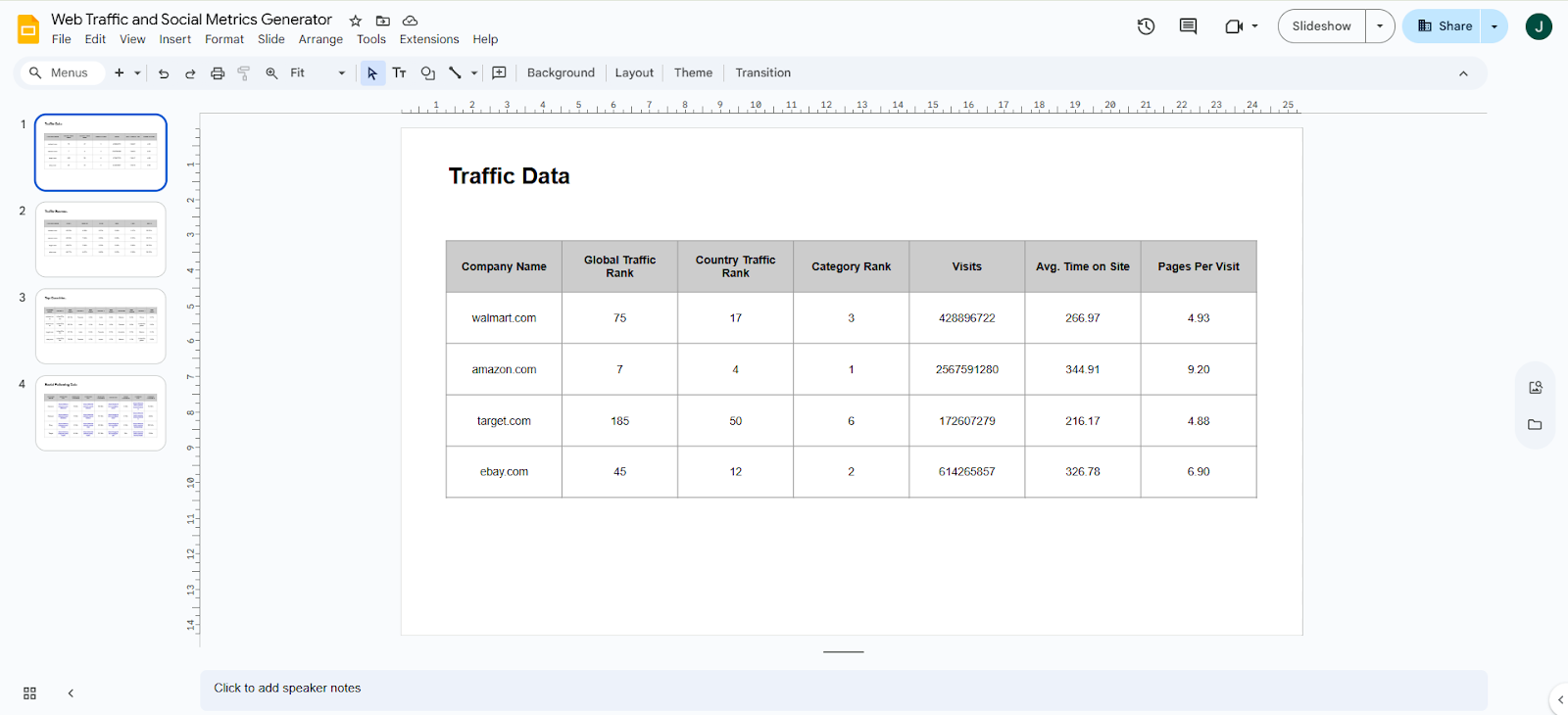The height and width of the screenshot is (715, 1568).
Task: Open the Extensions menu
Action: (429, 39)
